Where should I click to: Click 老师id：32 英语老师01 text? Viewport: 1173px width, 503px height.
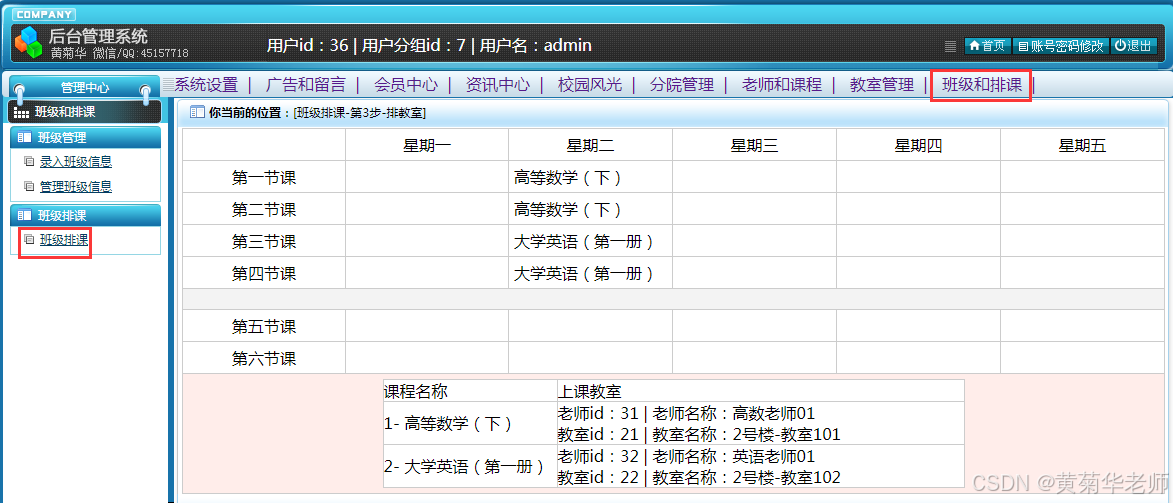click(686, 456)
